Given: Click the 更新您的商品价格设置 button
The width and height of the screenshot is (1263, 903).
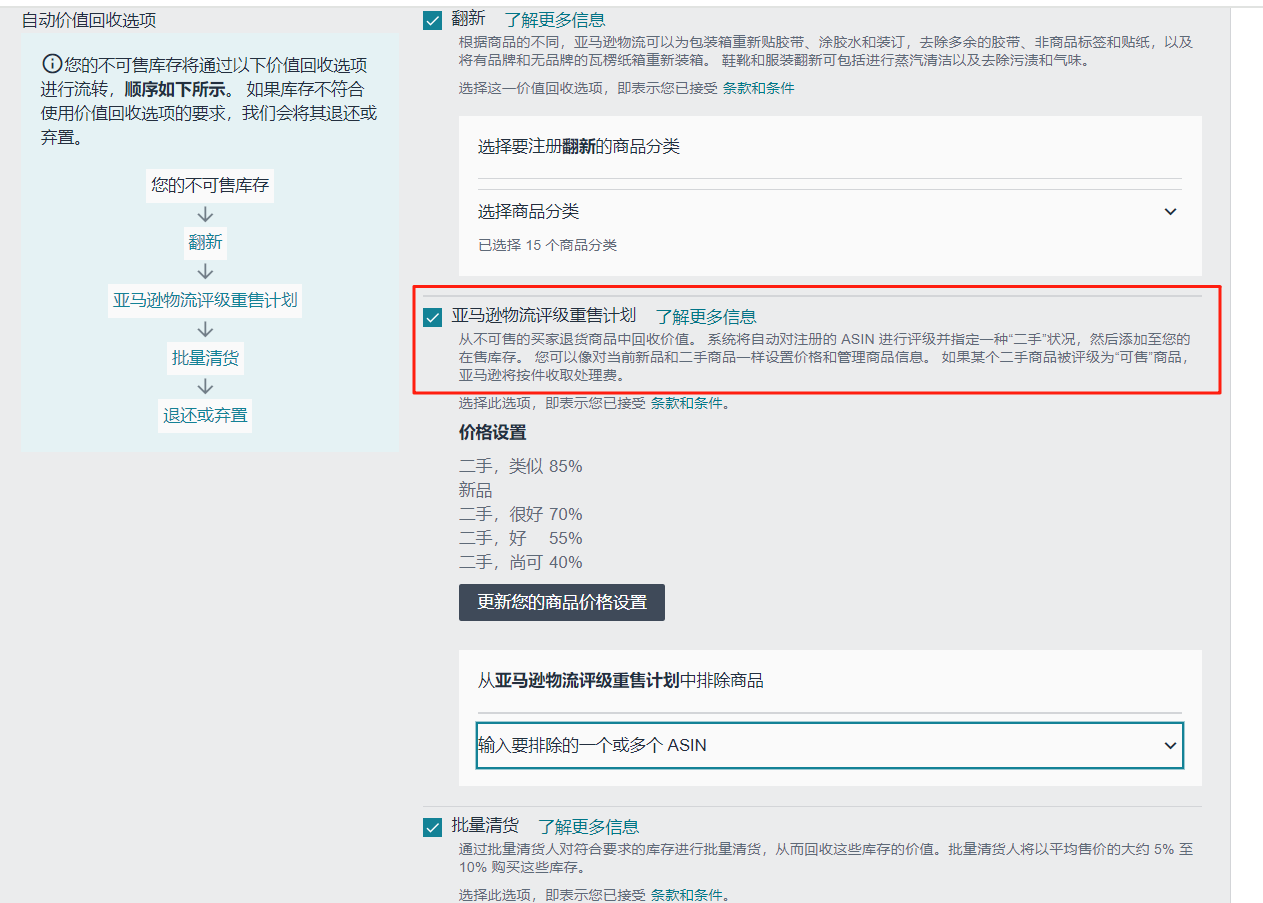Looking at the screenshot, I should (562, 602).
